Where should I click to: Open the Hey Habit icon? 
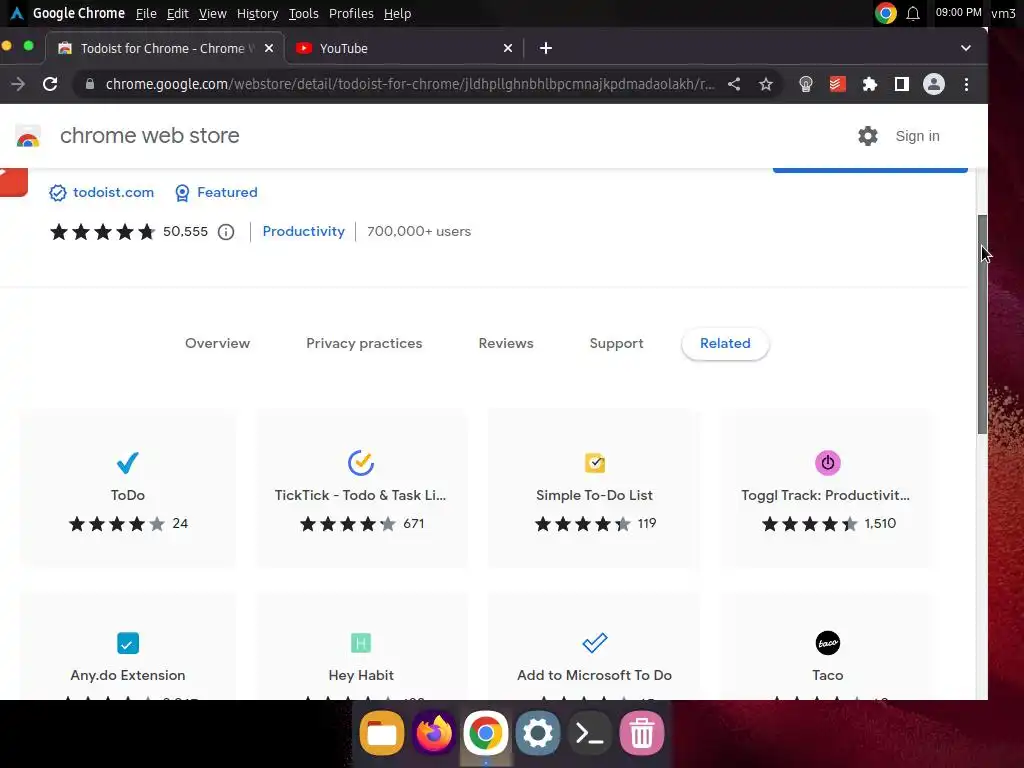(361, 643)
